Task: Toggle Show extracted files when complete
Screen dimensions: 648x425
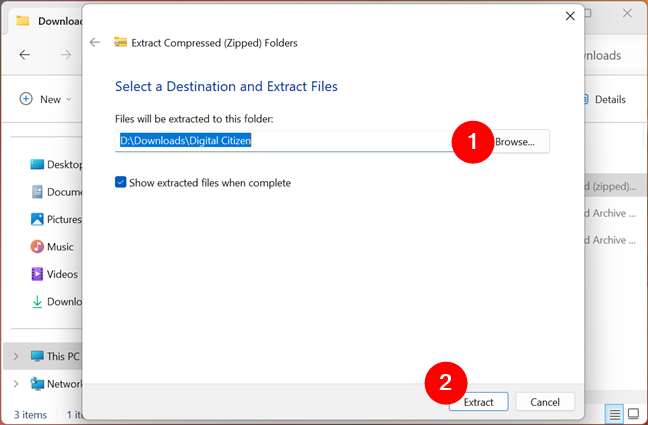Action: 121,183
